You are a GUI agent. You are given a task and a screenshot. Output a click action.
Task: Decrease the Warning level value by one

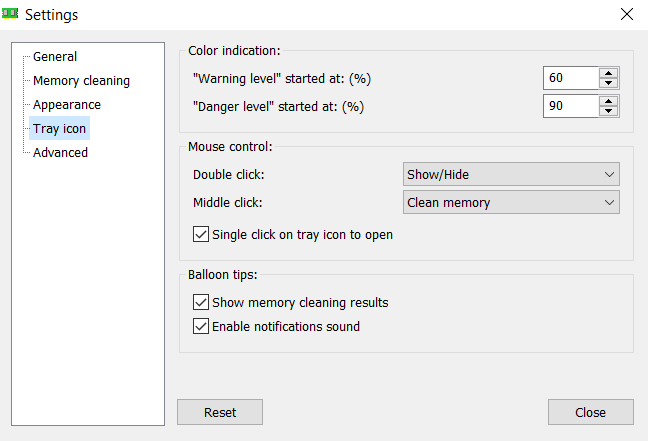(x=608, y=84)
